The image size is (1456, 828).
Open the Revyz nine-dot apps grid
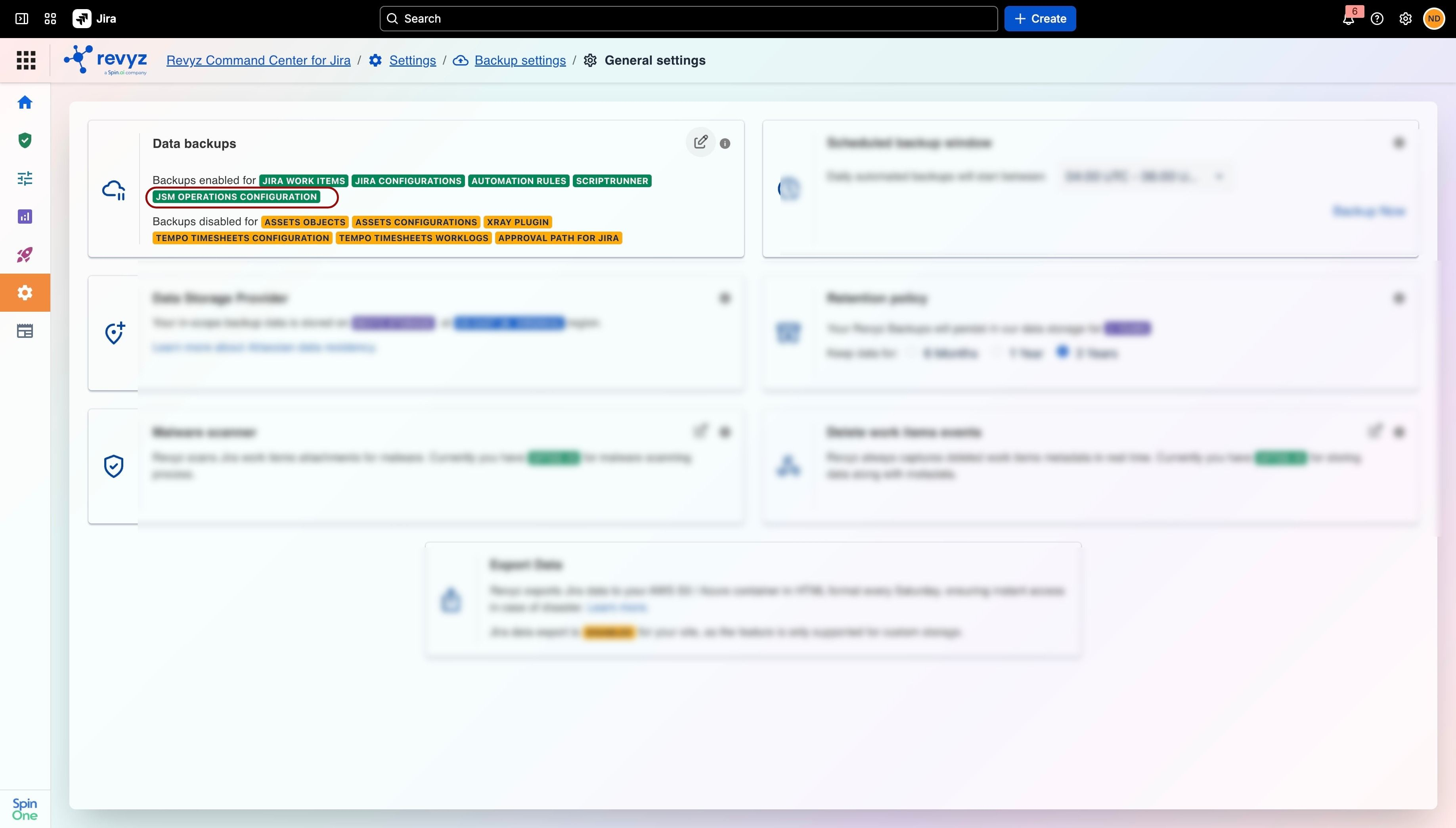pos(26,60)
